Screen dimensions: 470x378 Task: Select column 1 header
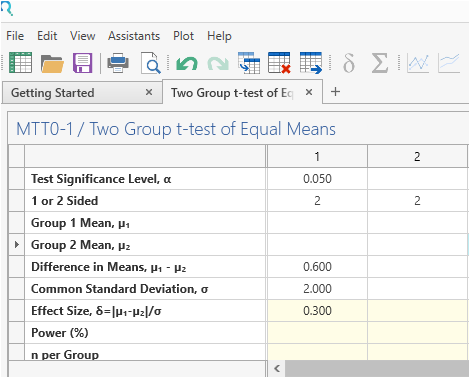[317, 156]
